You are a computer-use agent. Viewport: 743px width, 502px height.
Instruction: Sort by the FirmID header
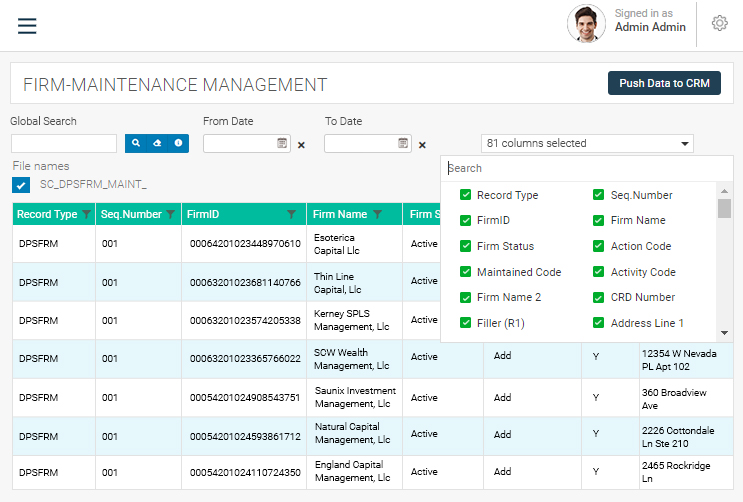pyautogui.click(x=203, y=214)
